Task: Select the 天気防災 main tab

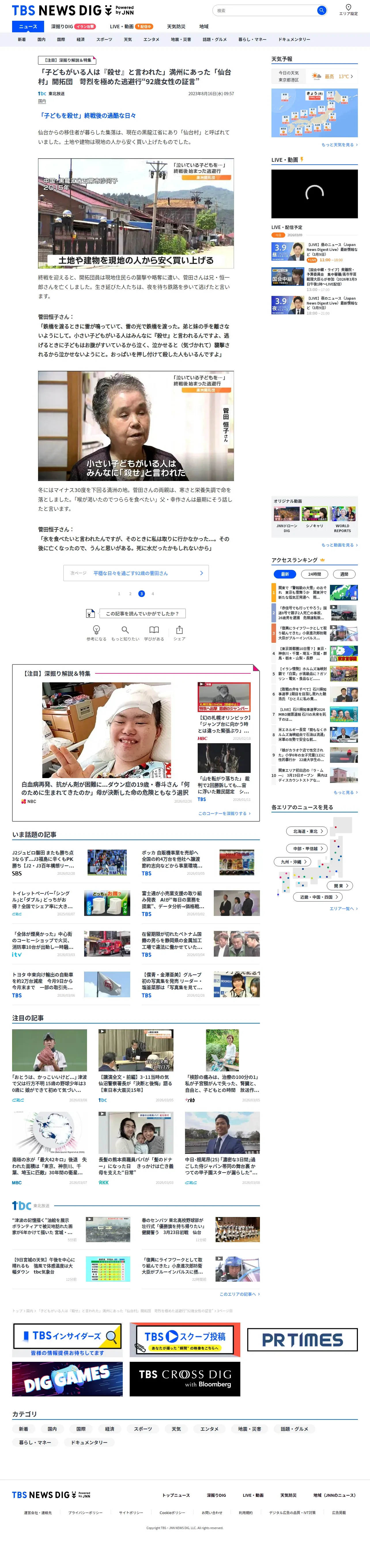Action: point(176,27)
